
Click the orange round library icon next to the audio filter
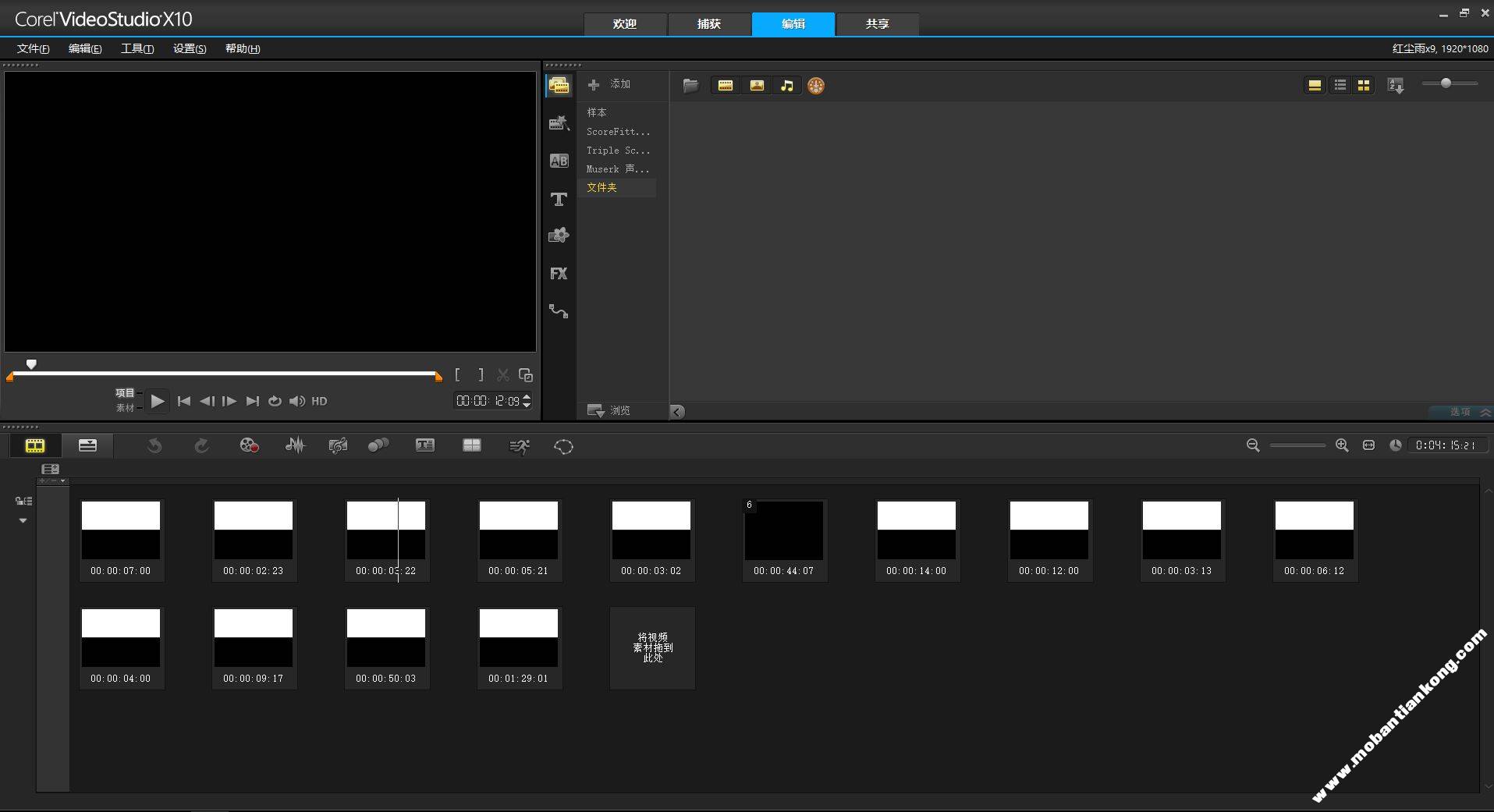tap(816, 86)
